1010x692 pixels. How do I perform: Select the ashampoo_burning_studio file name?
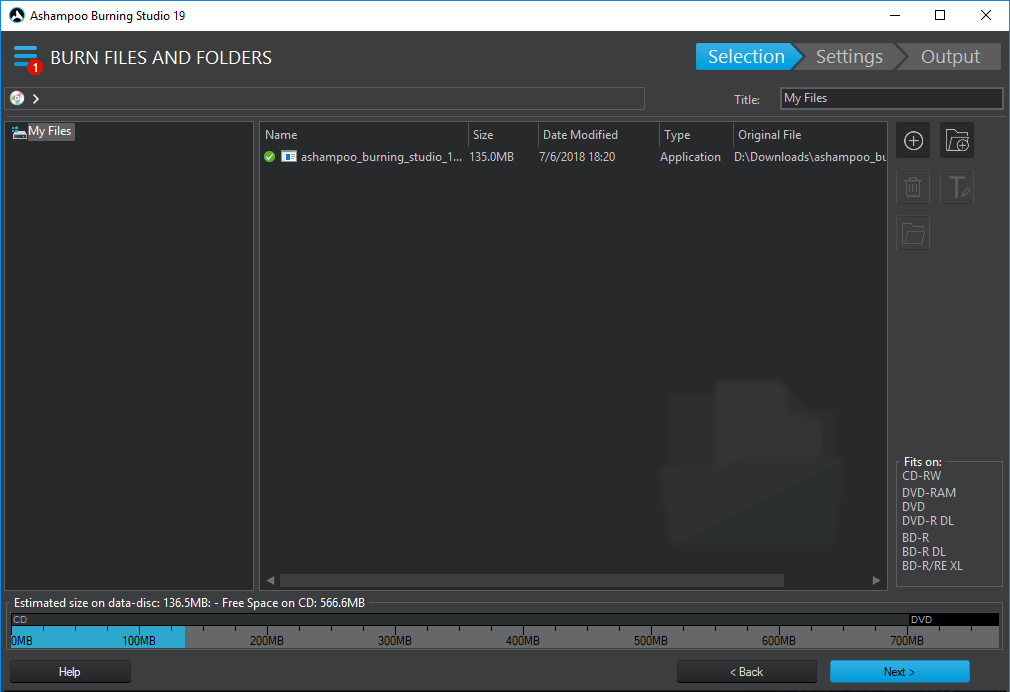381,157
